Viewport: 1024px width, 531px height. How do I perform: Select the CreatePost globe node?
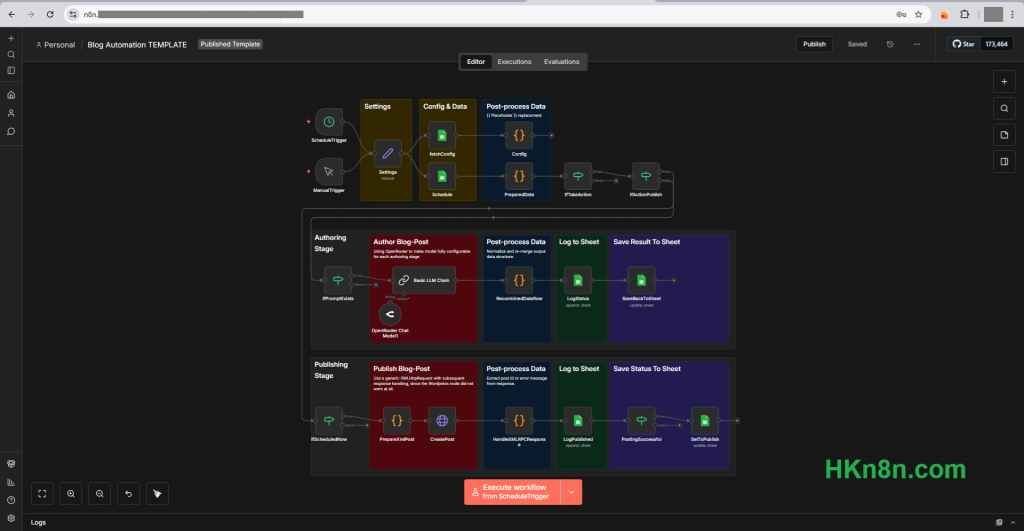point(442,420)
